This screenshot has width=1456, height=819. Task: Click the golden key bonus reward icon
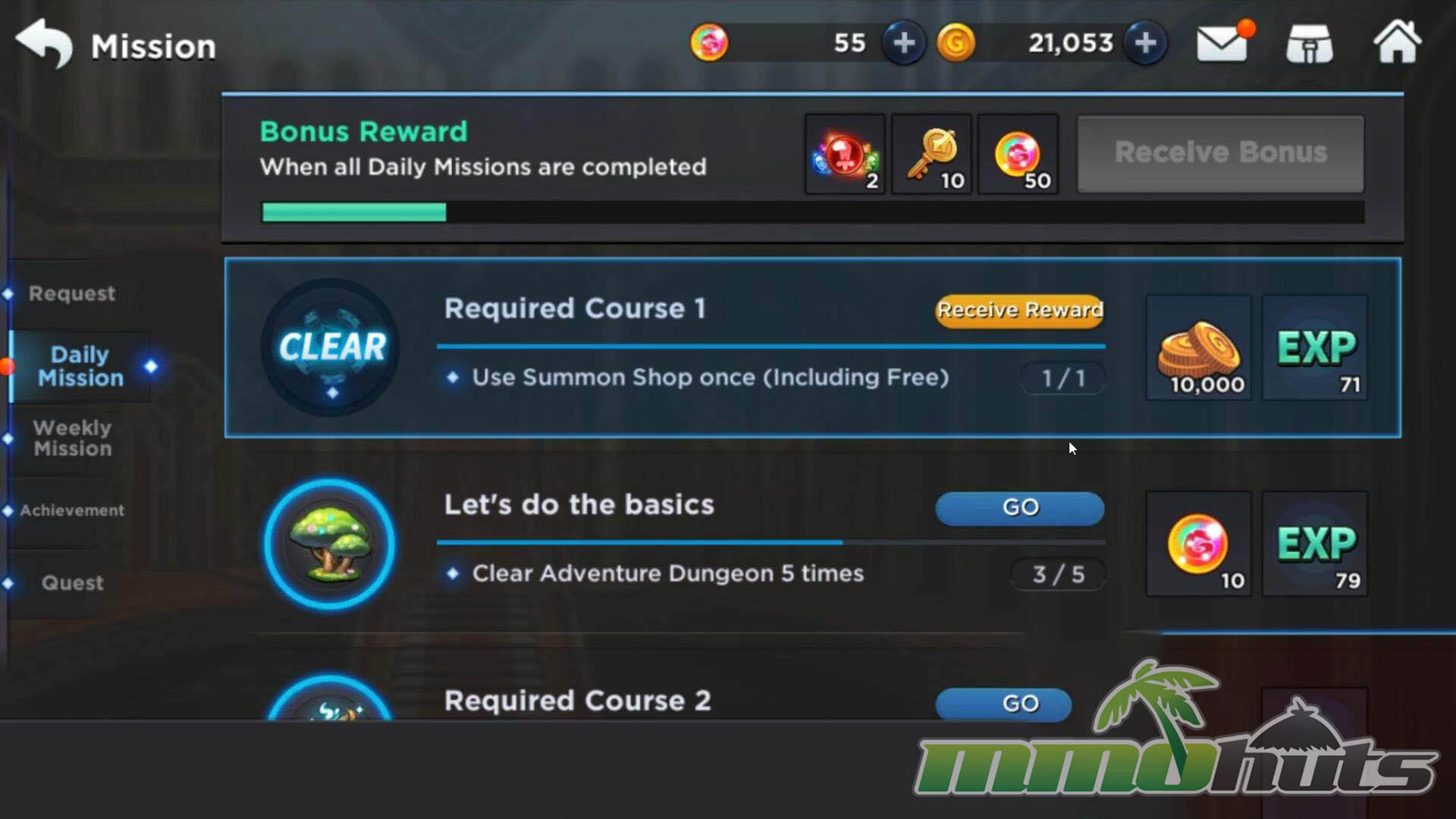tap(932, 155)
